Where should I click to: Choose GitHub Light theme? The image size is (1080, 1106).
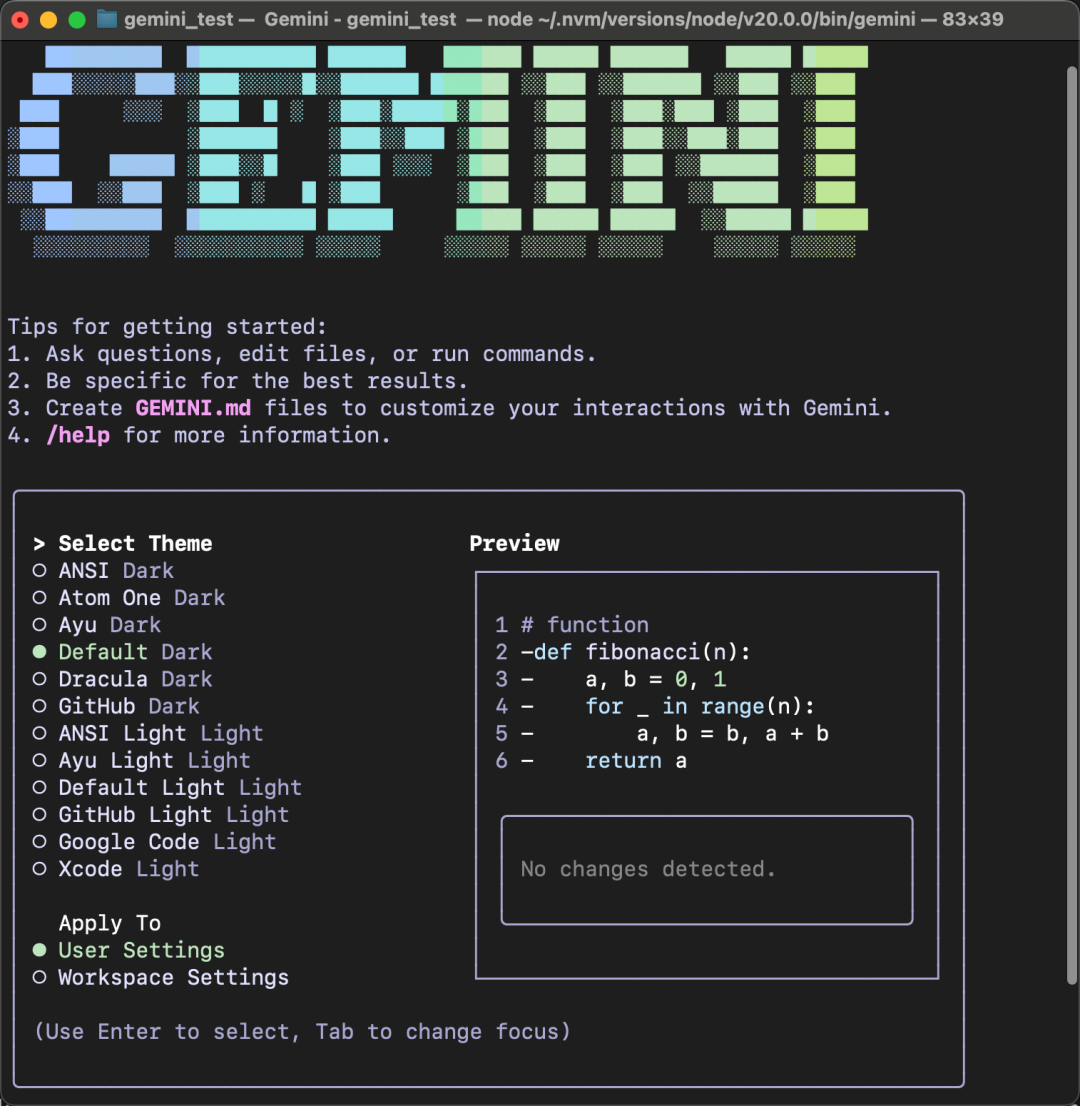(162, 815)
